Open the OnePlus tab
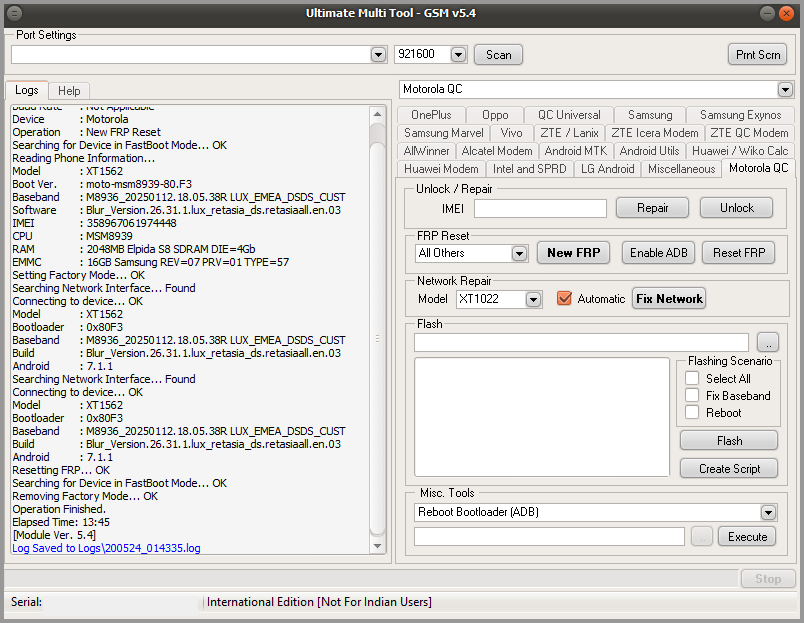804x623 pixels. click(431, 115)
